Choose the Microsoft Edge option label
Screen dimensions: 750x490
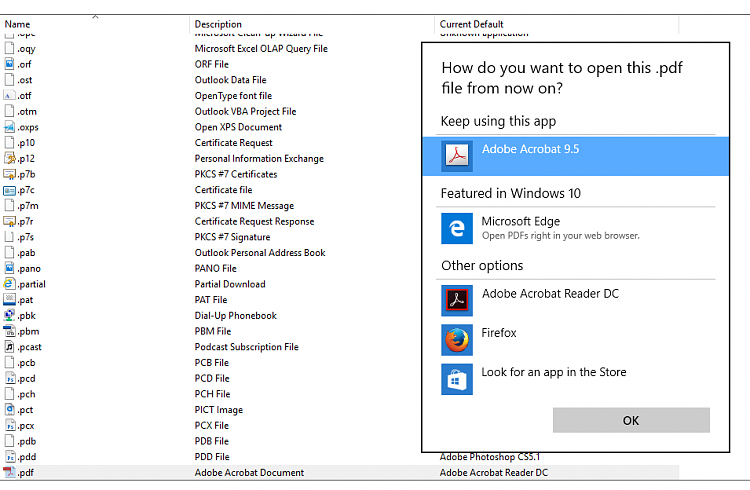click(520, 221)
